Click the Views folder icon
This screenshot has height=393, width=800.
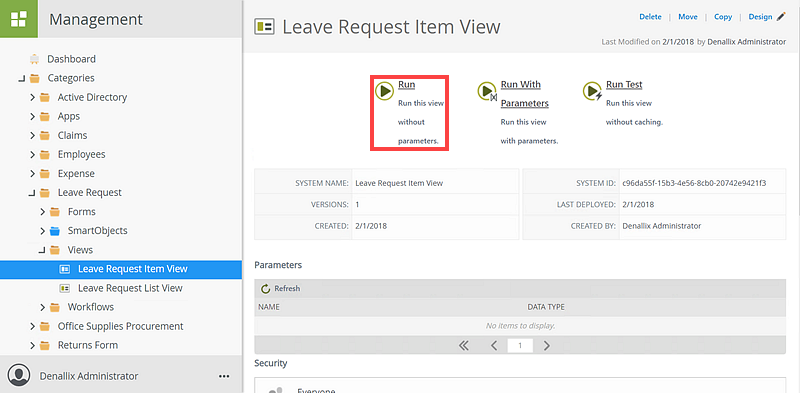[x=55, y=250]
